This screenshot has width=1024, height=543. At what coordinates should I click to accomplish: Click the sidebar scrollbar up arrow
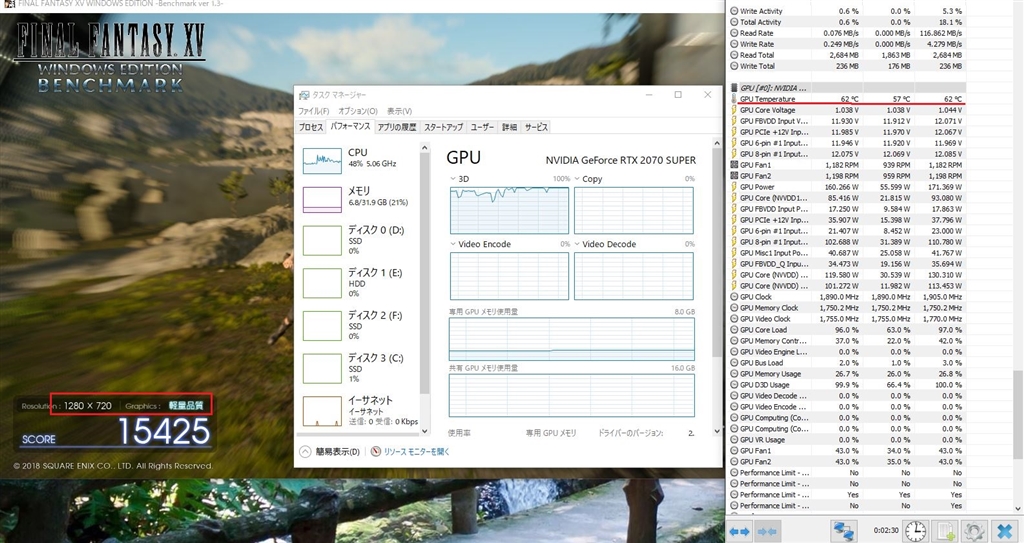point(424,148)
